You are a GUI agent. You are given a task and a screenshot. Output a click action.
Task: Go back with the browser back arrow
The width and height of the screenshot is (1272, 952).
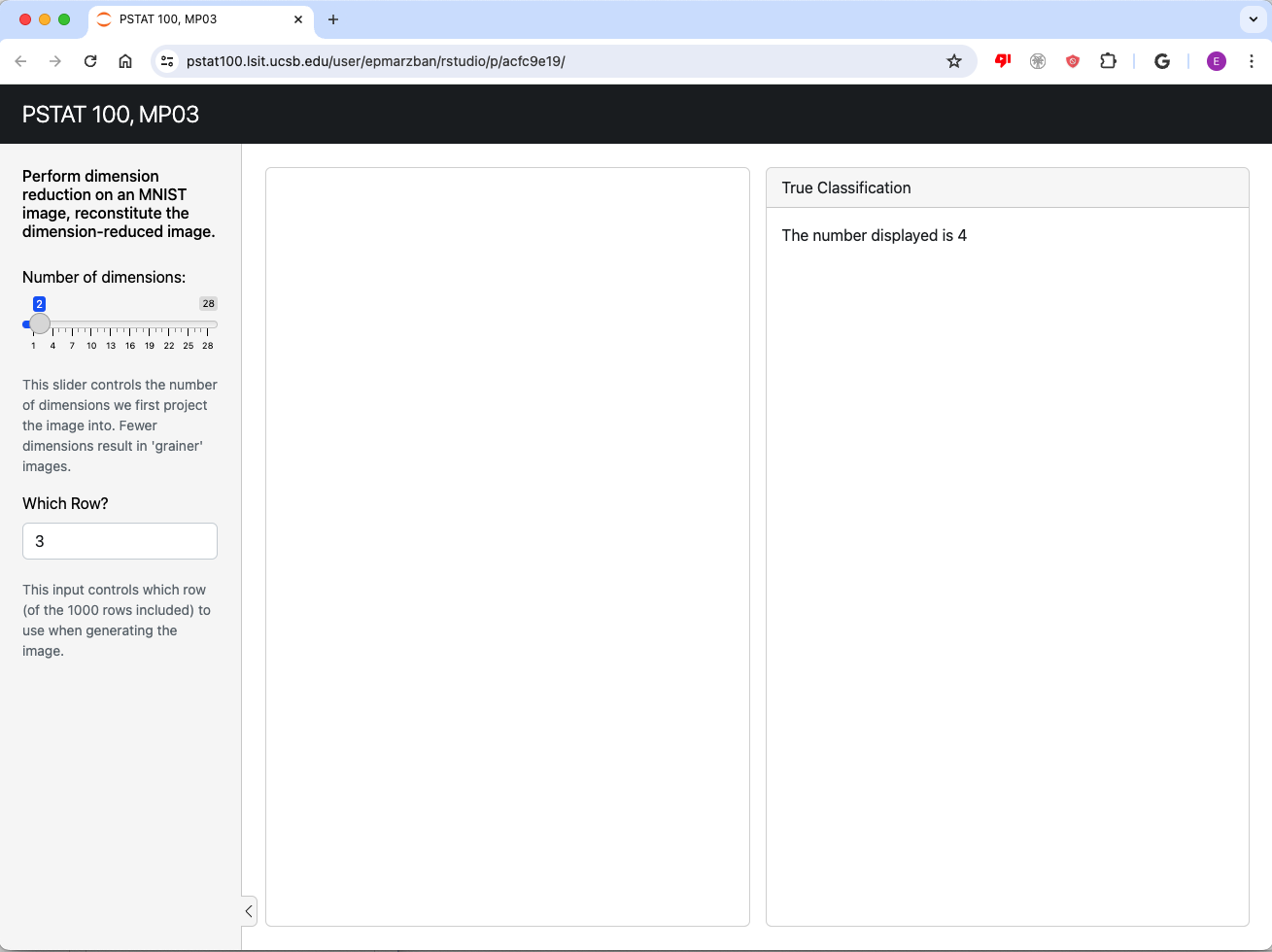[x=20, y=61]
